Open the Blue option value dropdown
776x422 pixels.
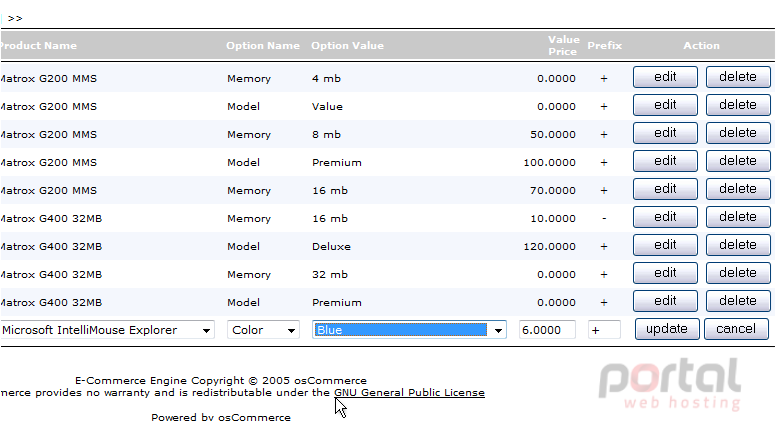click(x=409, y=330)
